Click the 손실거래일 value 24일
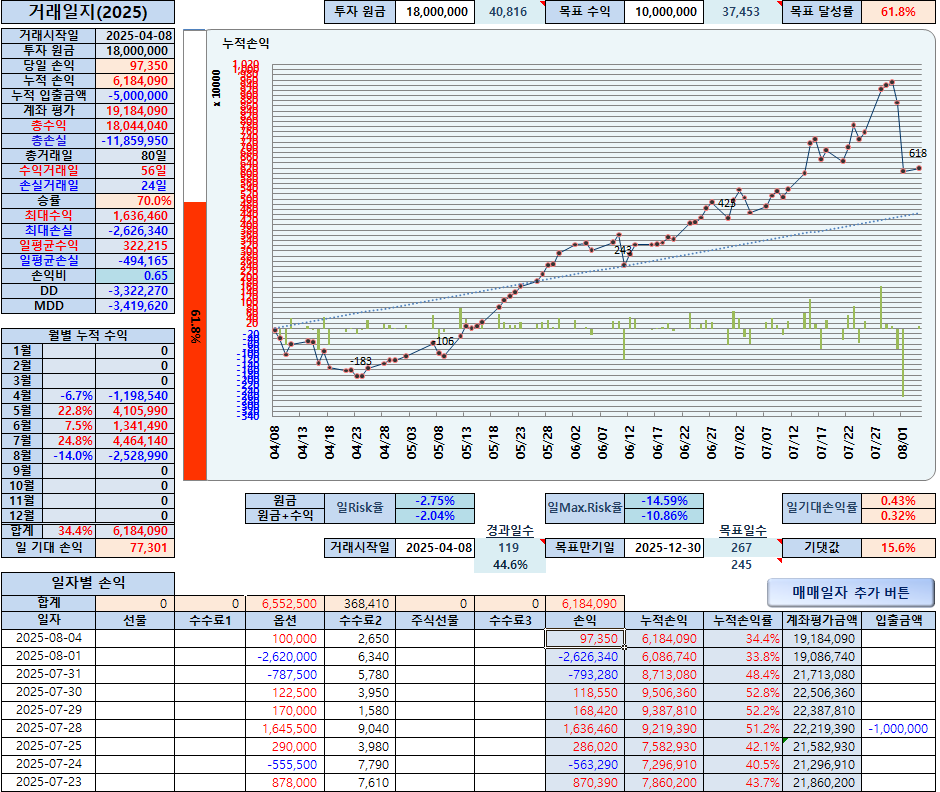 click(x=135, y=186)
